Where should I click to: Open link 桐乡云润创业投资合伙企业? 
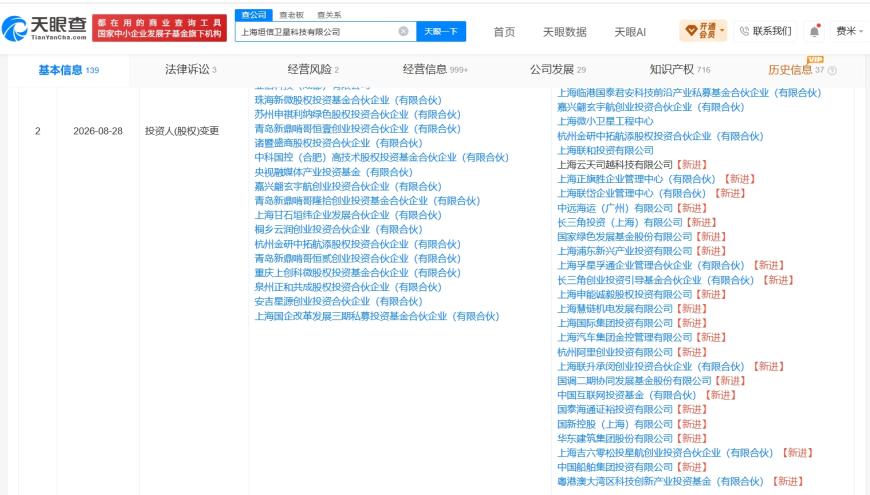click(338, 229)
